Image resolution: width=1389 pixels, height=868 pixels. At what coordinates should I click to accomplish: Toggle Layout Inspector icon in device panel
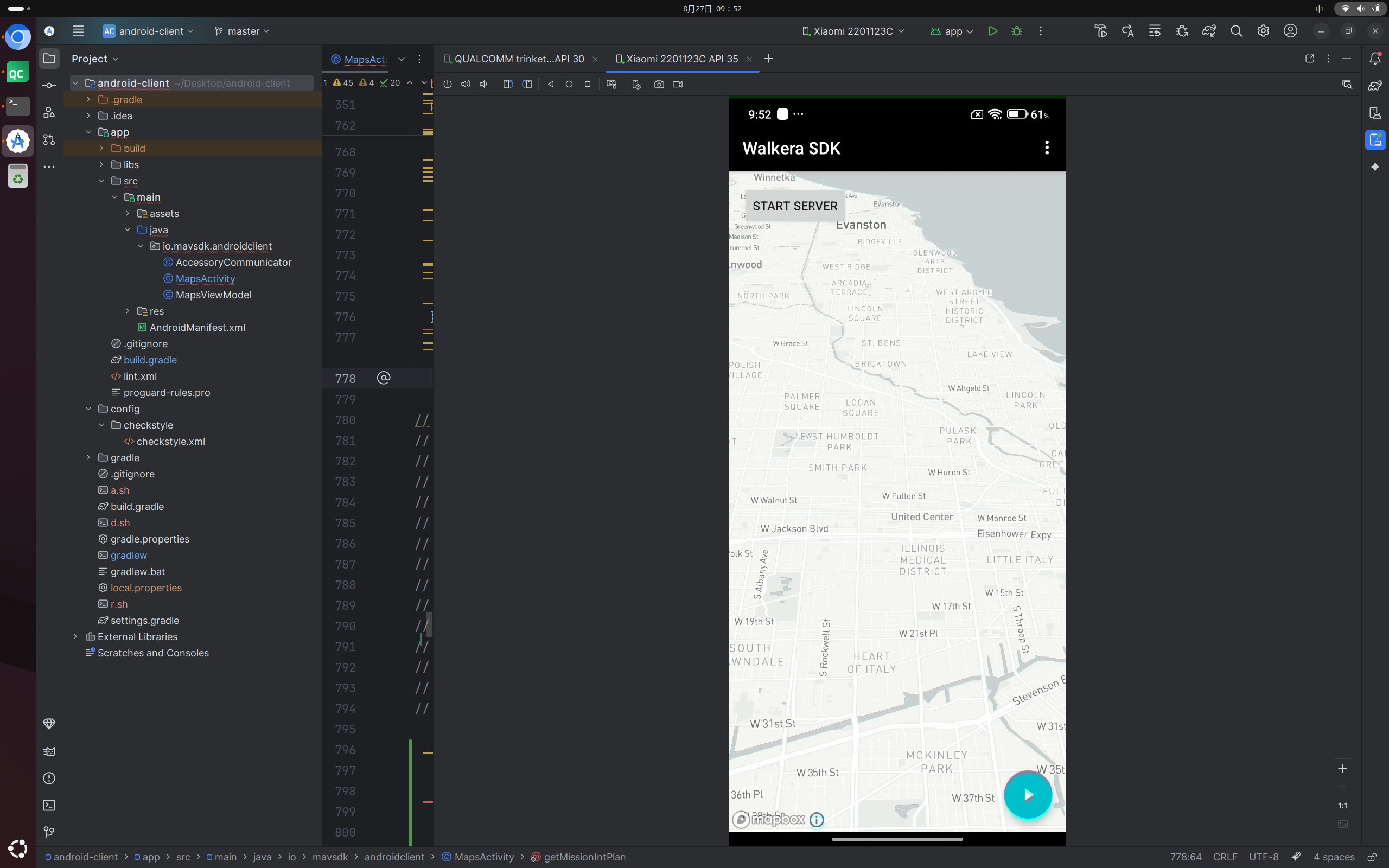tap(1347, 85)
